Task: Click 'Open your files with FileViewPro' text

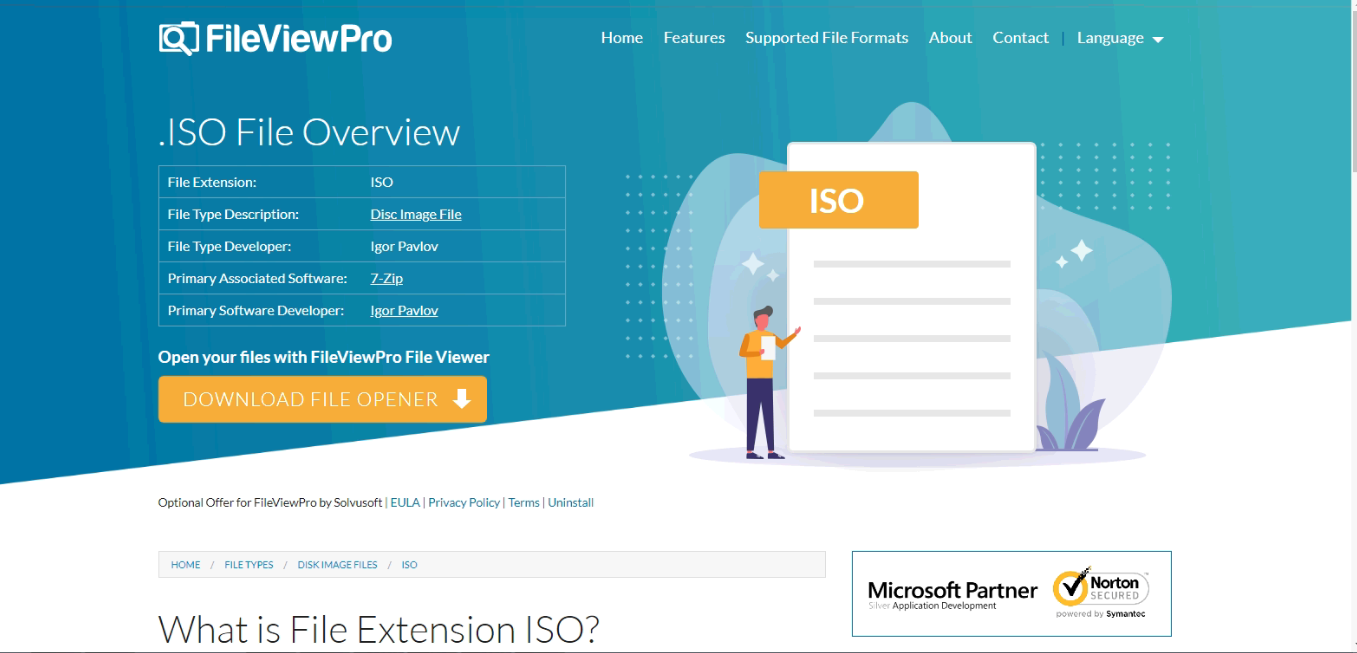Action: point(324,357)
